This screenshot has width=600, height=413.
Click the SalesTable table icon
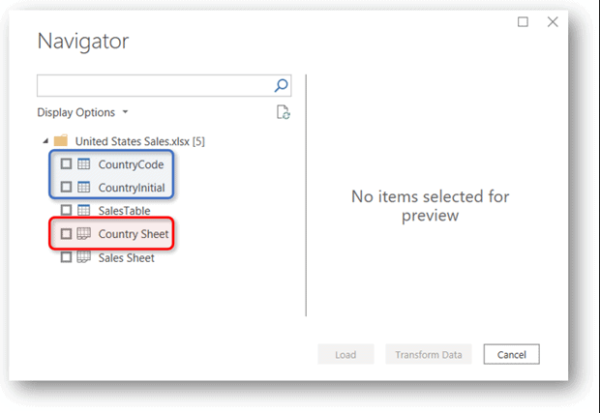click(x=84, y=210)
